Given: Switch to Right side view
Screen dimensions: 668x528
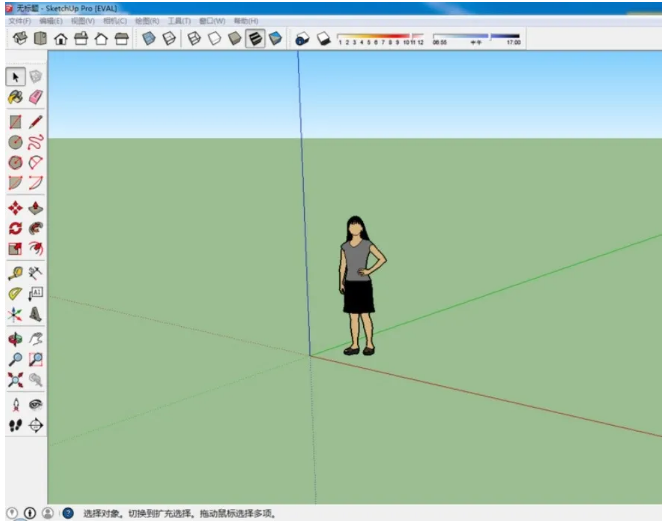Looking at the screenshot, I should coord(81,39).
